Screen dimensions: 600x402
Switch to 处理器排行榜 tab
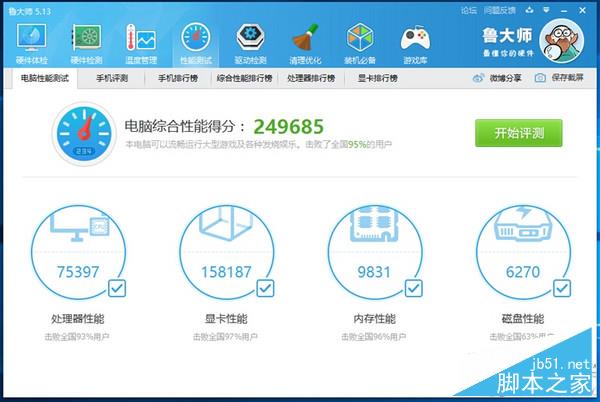point(311,78)
